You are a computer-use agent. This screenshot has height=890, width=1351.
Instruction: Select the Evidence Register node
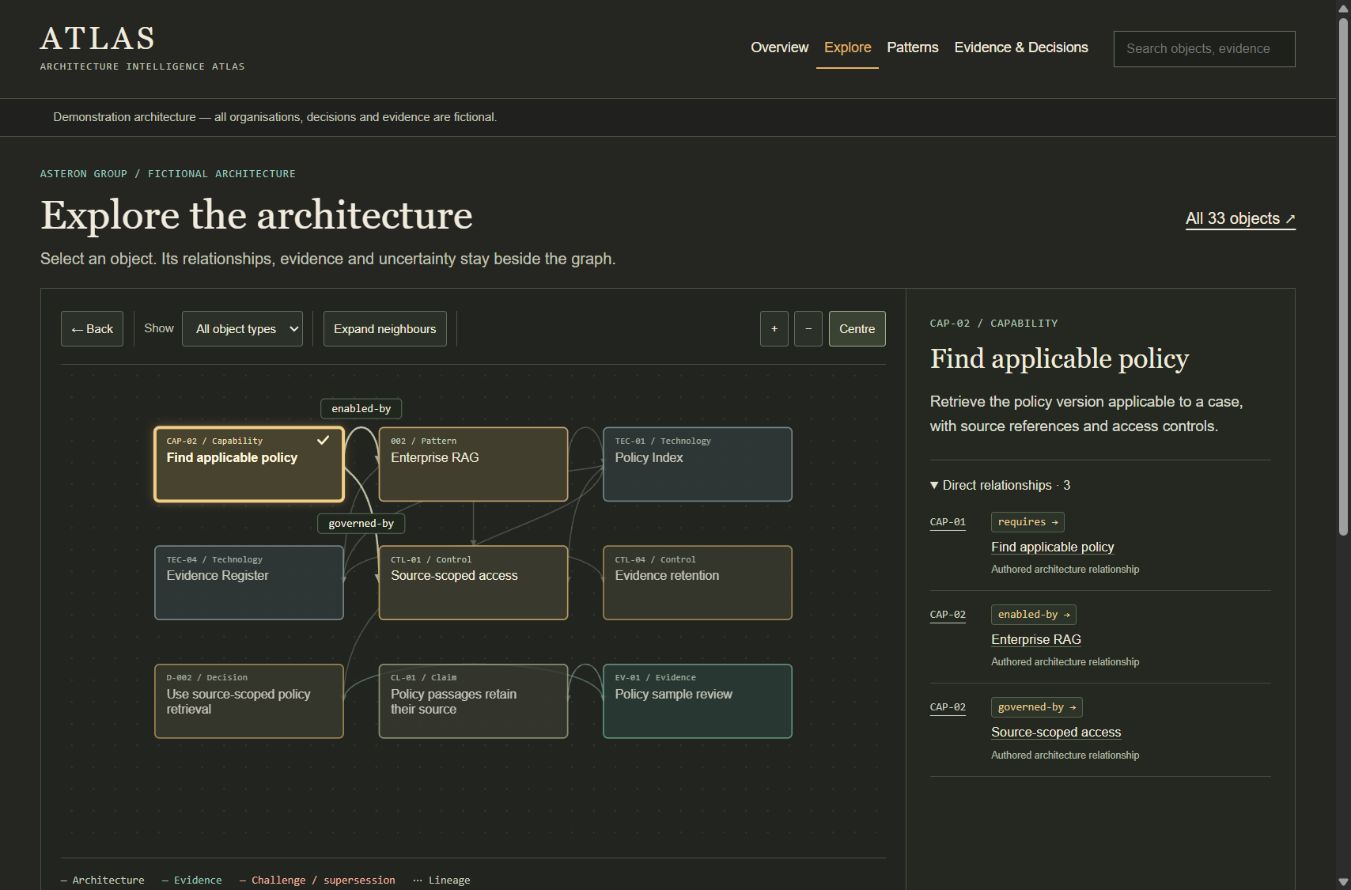click(249, 582)
